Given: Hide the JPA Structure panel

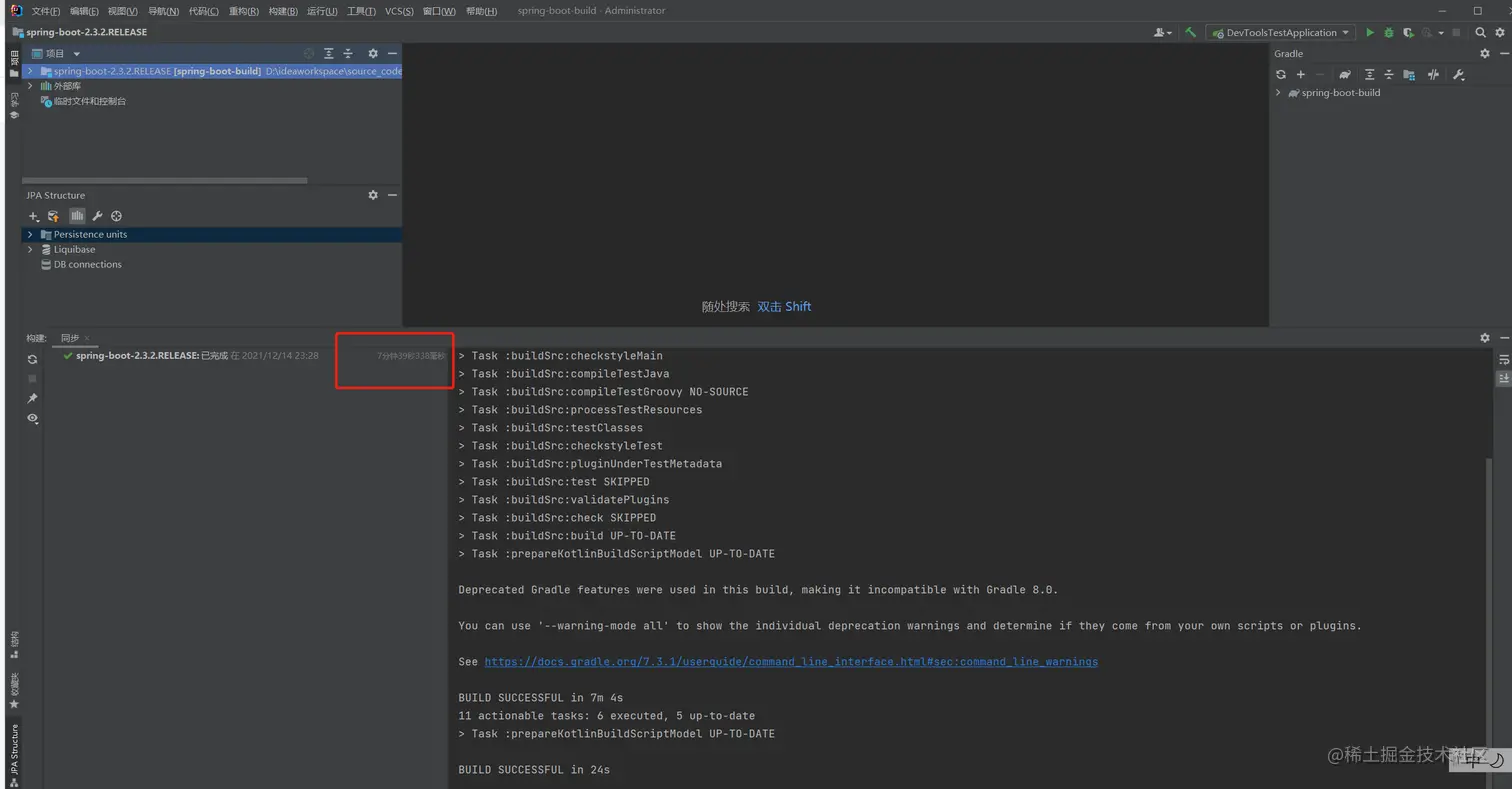Looking at the screenshot, I should coord(392,195).
